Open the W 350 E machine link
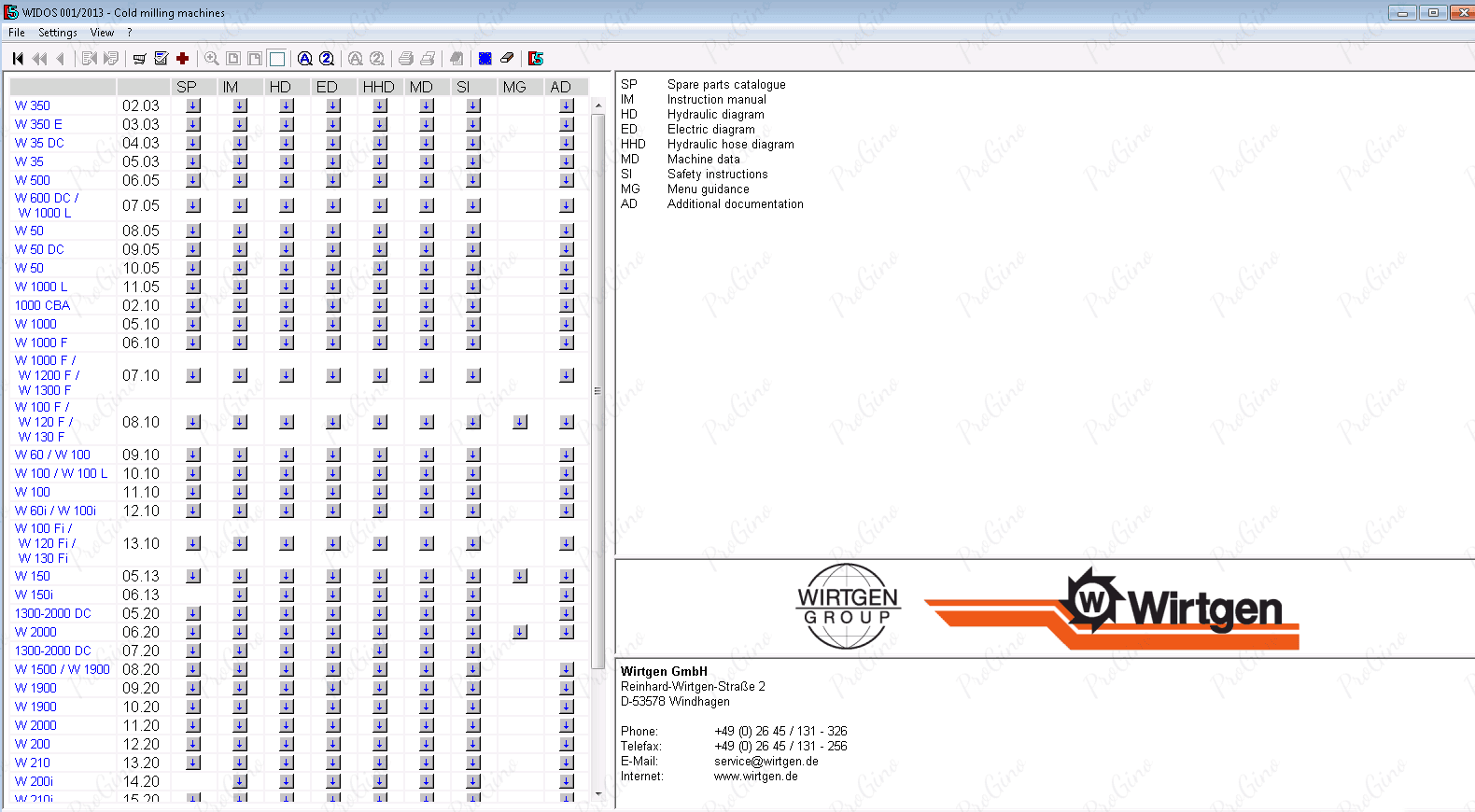The height and width of the screenshot is (812, 1475). [x=38, y=124]
